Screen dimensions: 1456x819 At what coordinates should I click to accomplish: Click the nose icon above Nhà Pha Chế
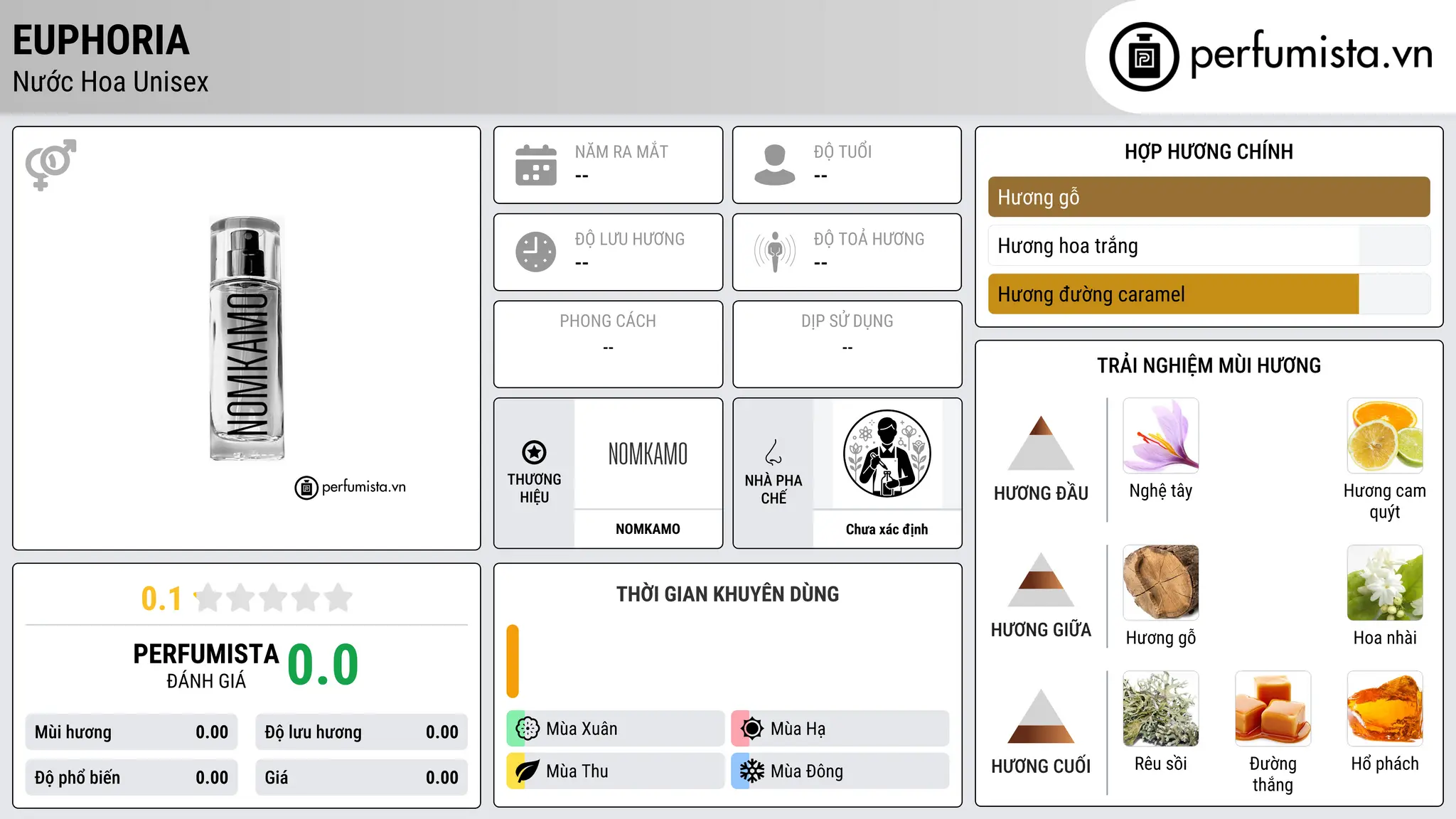pos(773,452)
